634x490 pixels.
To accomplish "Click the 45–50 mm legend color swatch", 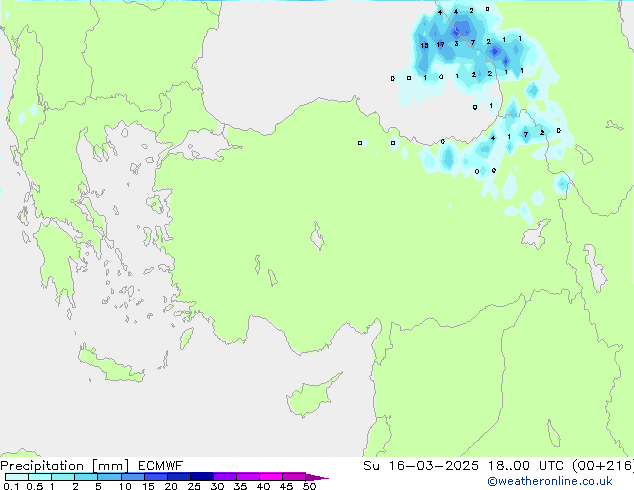I will [x=294, y=477].
